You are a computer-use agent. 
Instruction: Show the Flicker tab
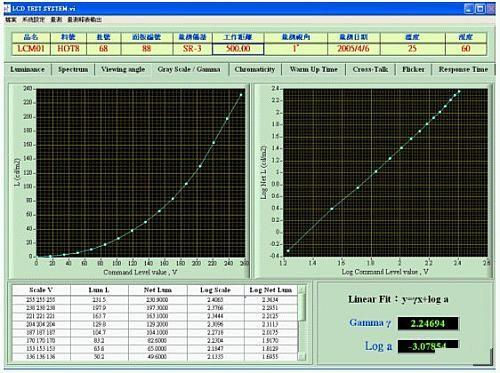coord(413,69)
